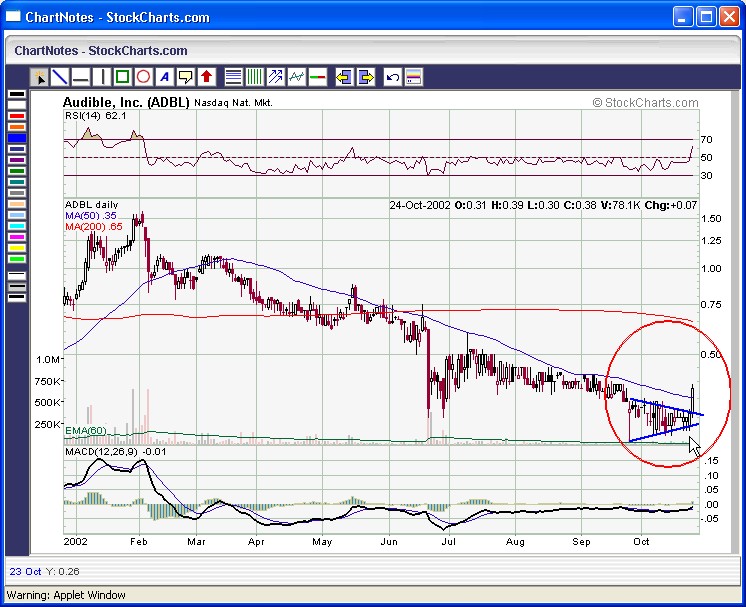This screenshot has height=607, width=746.
Task: Set thin line thickness option
Action: (x=17, y=275)
